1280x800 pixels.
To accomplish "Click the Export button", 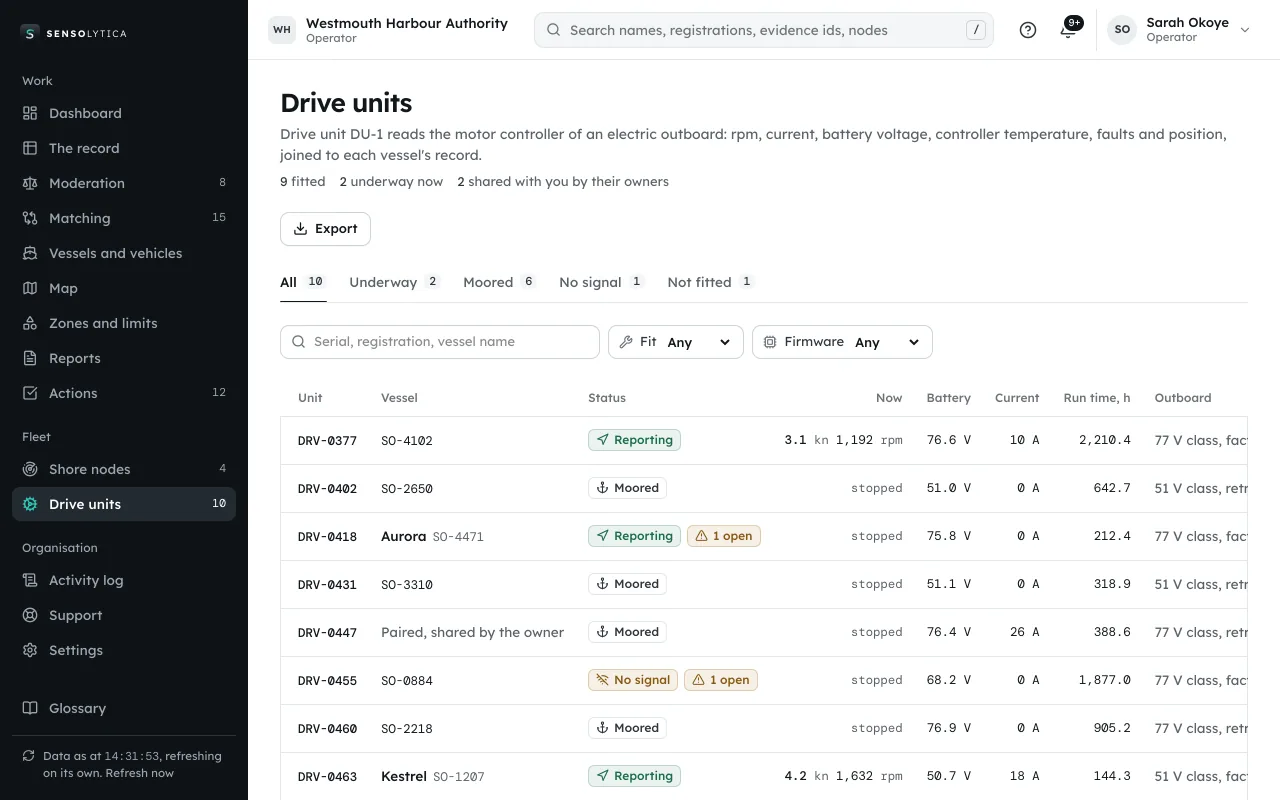I will (x=325, y=229).
